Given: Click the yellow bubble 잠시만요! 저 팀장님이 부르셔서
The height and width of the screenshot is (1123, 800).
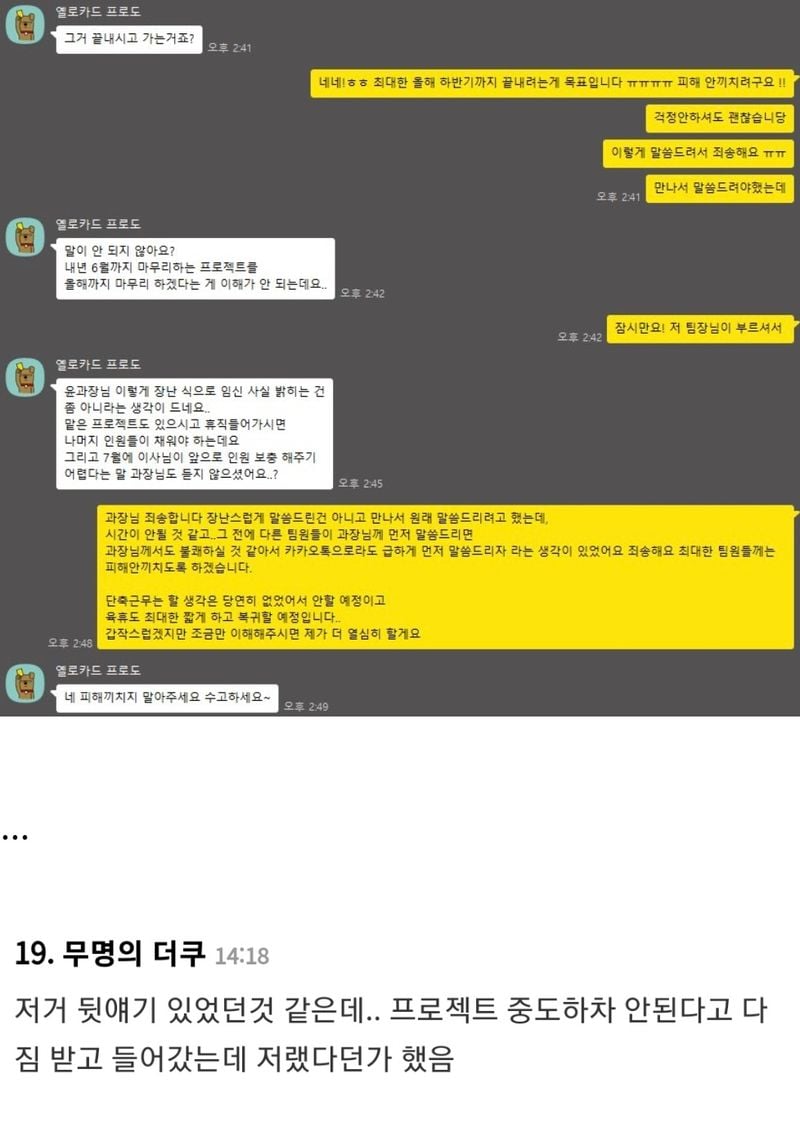Looking at the screenshot, I should click(700, 329).
